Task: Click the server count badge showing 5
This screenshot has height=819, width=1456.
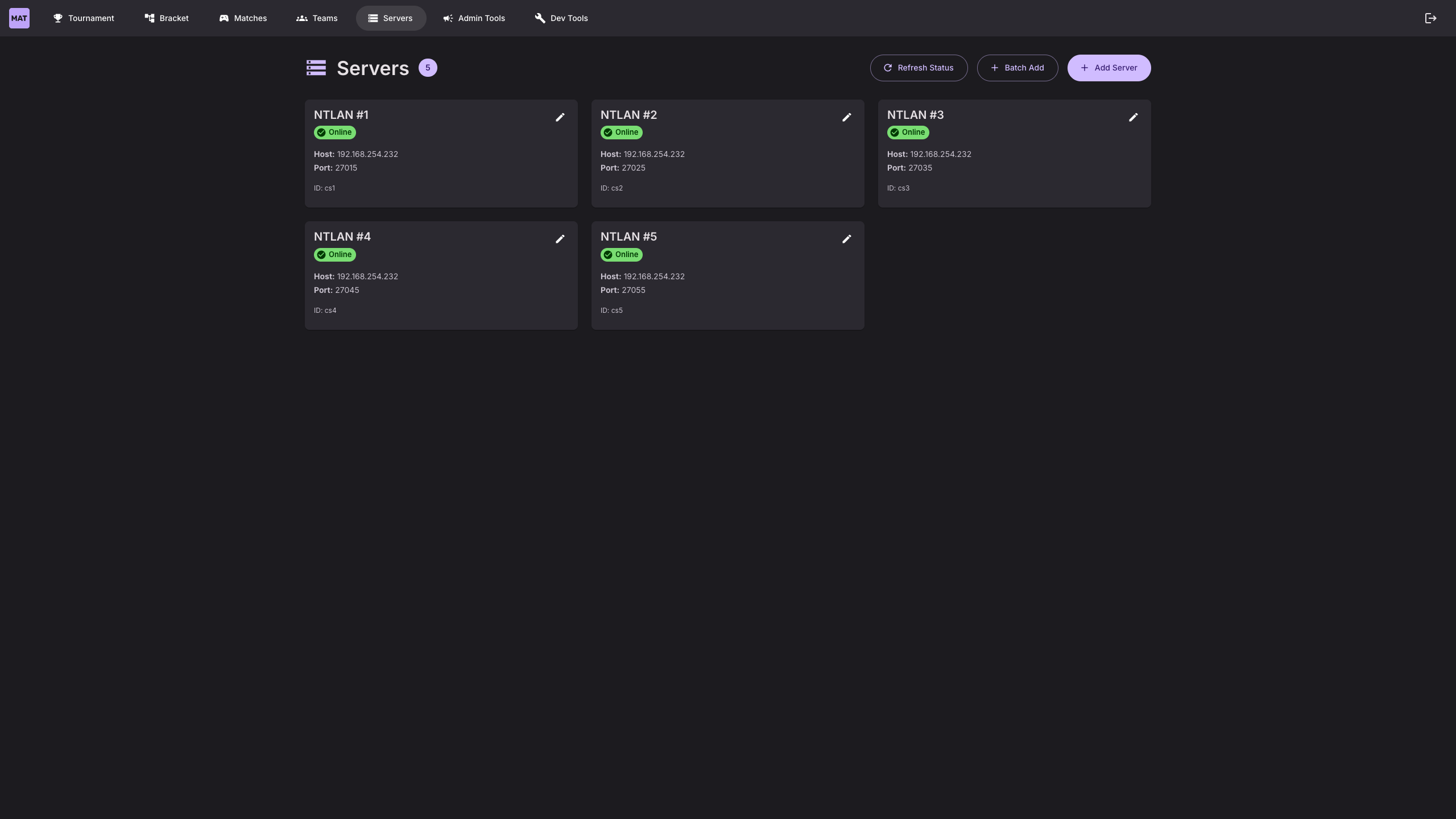Action: (x=428, y=68)
